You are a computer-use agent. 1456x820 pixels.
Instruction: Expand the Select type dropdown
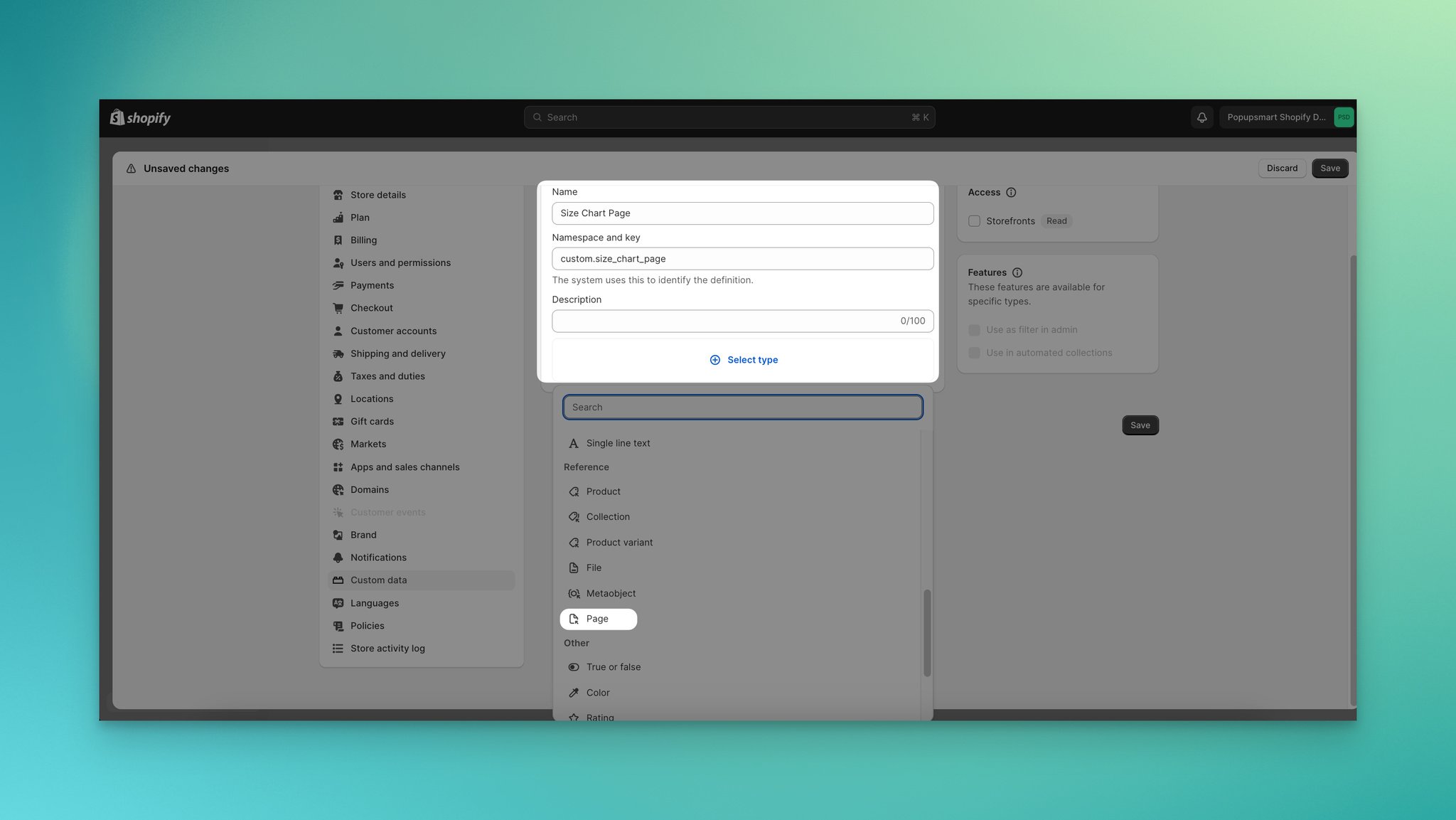point(743,360)
